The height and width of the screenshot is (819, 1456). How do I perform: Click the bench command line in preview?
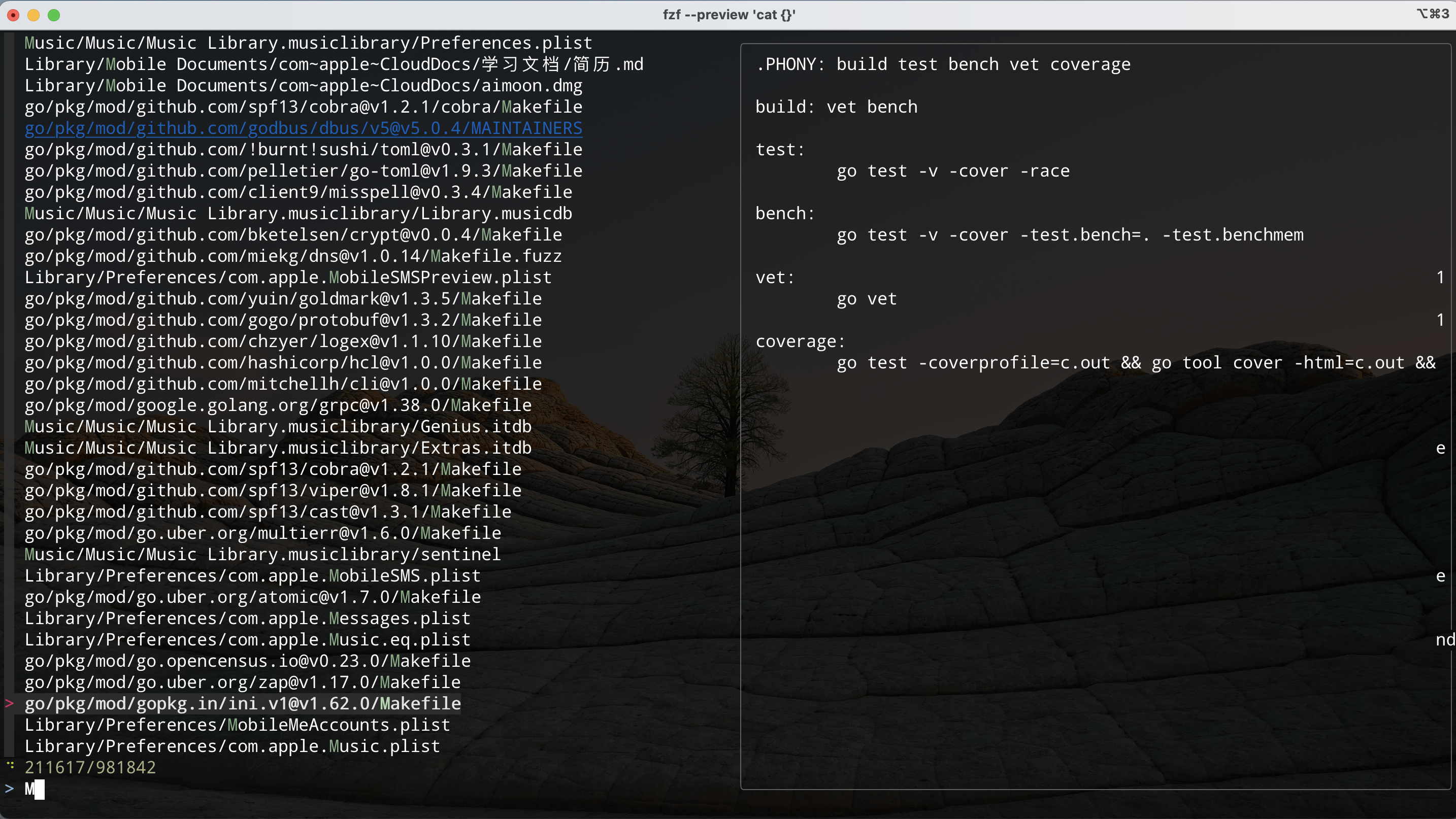point(1070,235)
